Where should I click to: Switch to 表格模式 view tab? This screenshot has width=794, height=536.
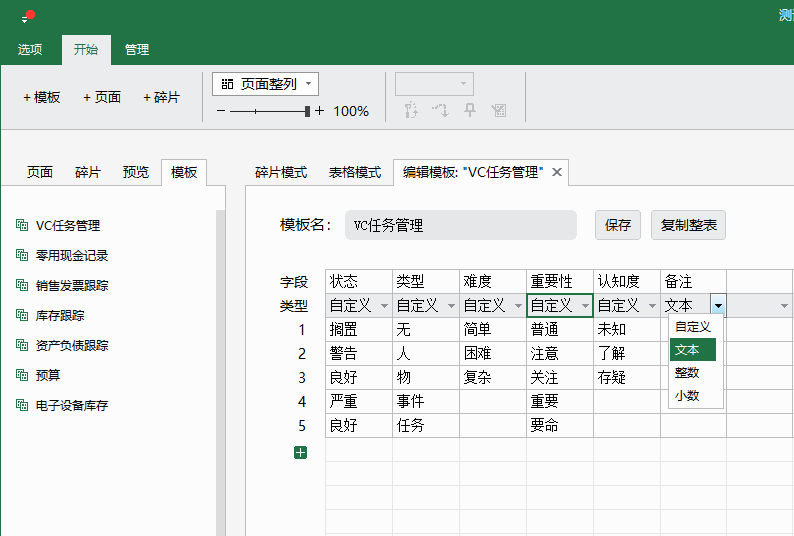click(355, 172)
